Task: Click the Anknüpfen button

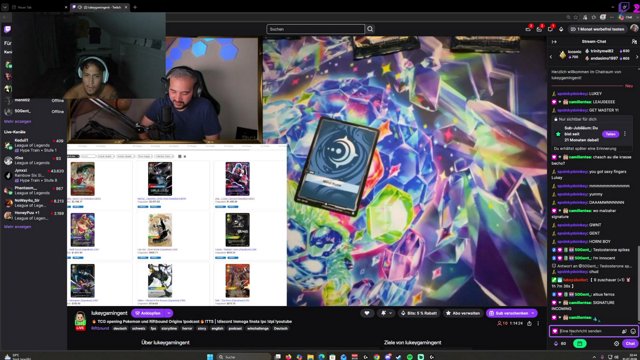Action: pyautogui.click(x=148, y=313)
